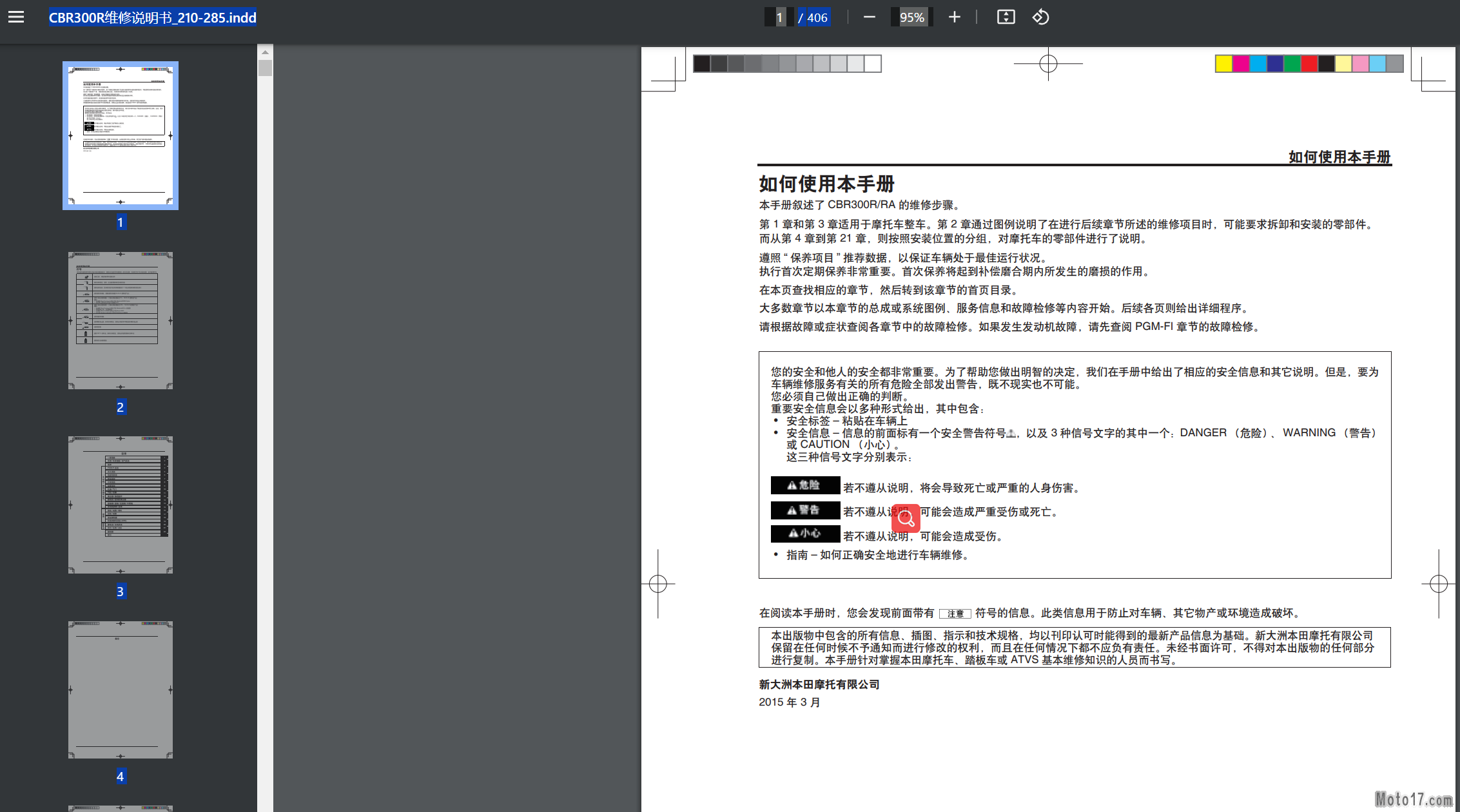The image size is (1460, 812).
Task: Click thumbnail label number 2
Action: point(121,407)
